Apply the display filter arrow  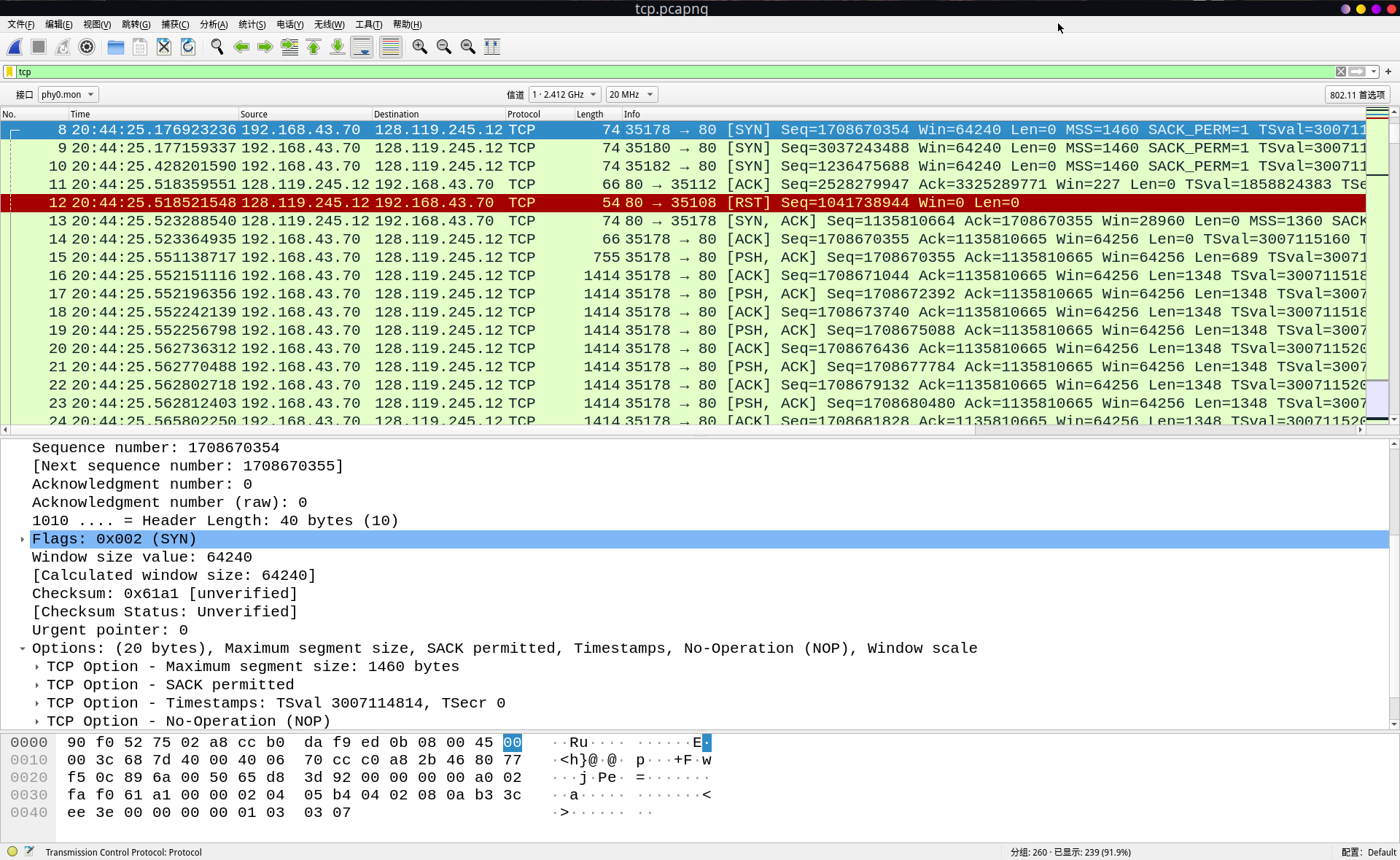tap(1357, 71)
